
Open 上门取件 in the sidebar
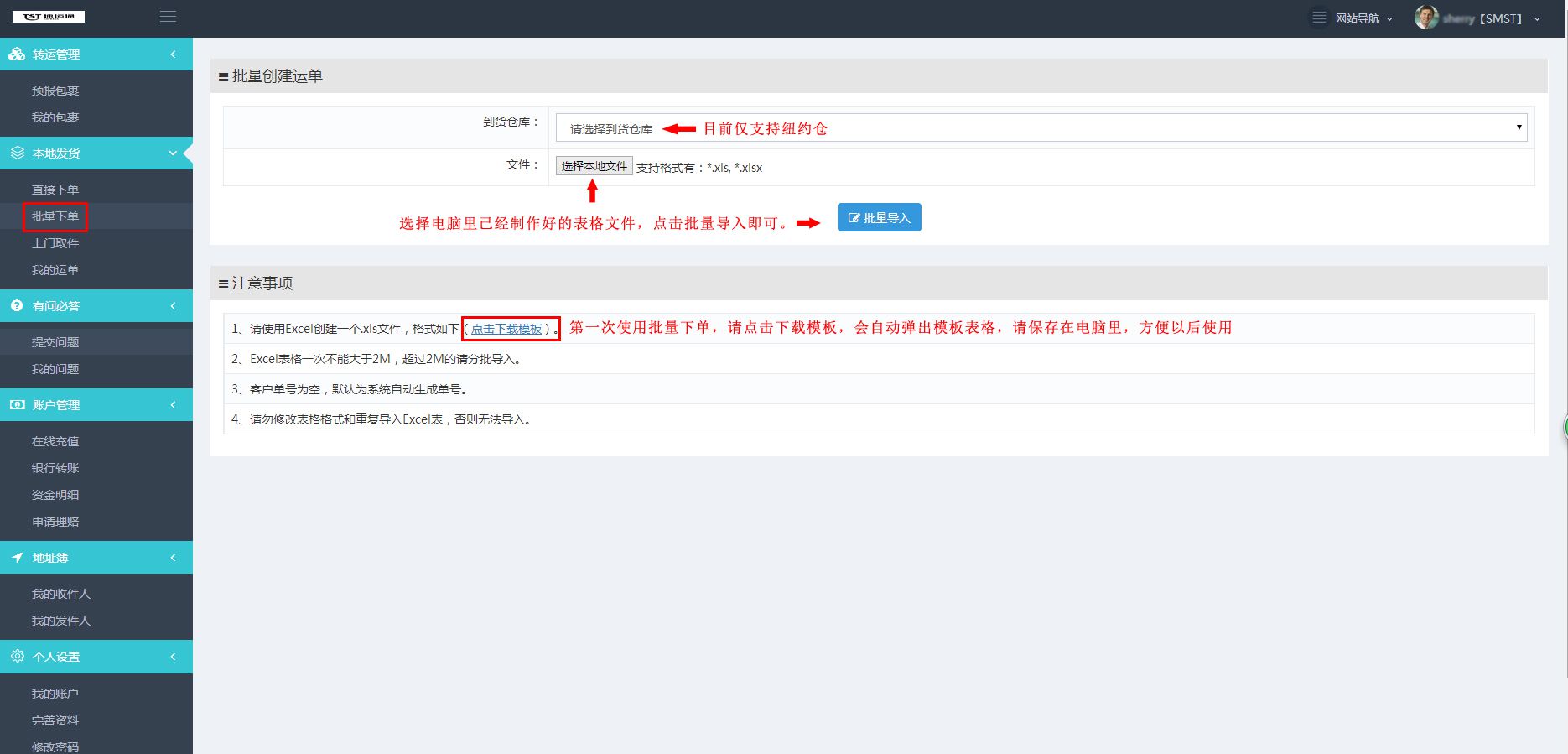[x=55, y=243]
